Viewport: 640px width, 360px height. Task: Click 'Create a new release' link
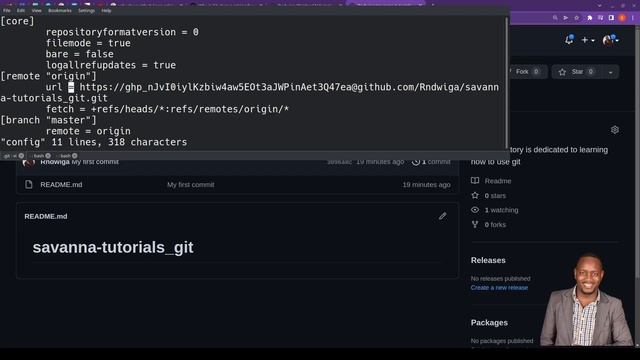[499, 288]
